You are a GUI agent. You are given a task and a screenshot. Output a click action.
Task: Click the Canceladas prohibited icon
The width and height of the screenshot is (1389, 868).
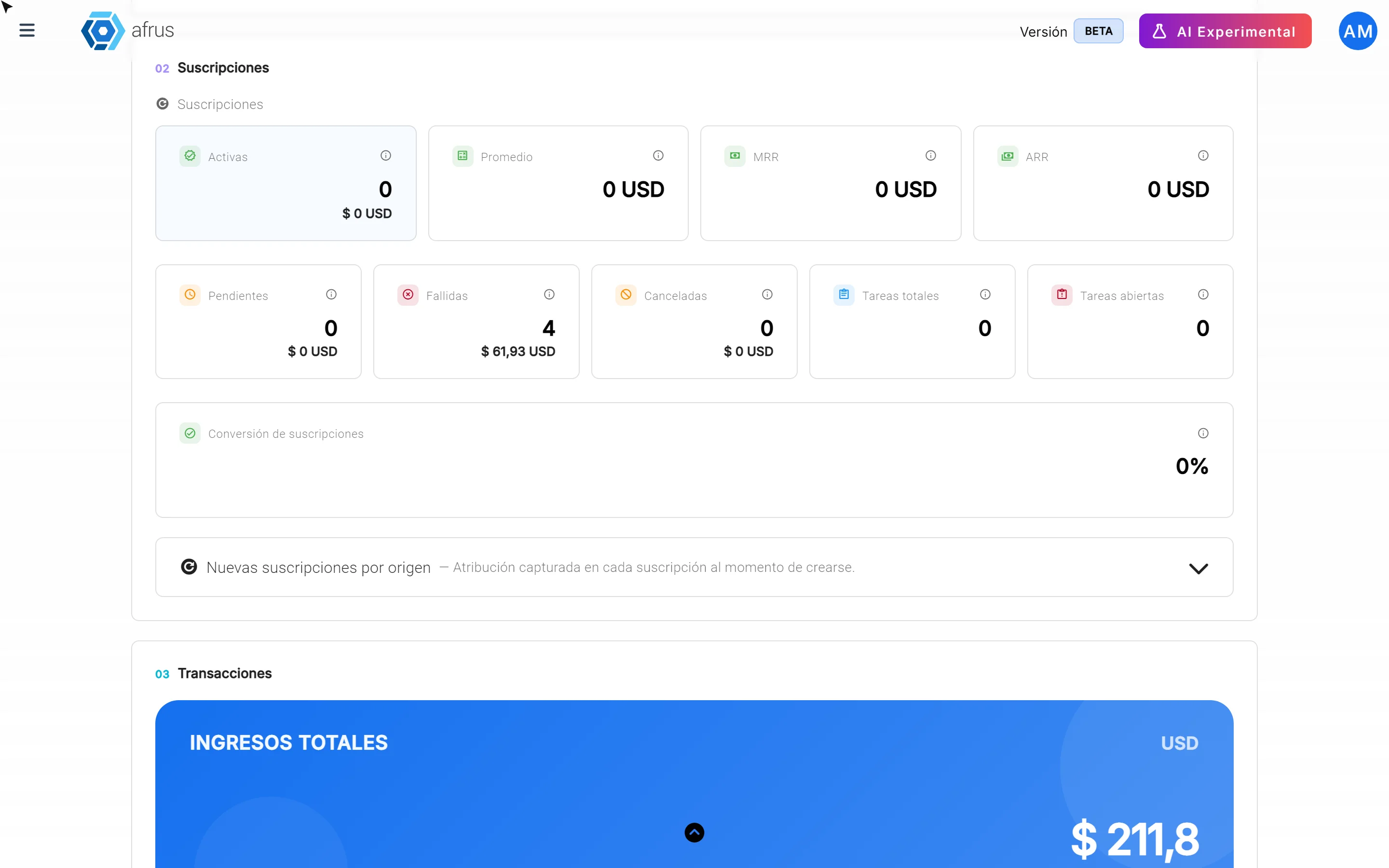pos(626,295)
